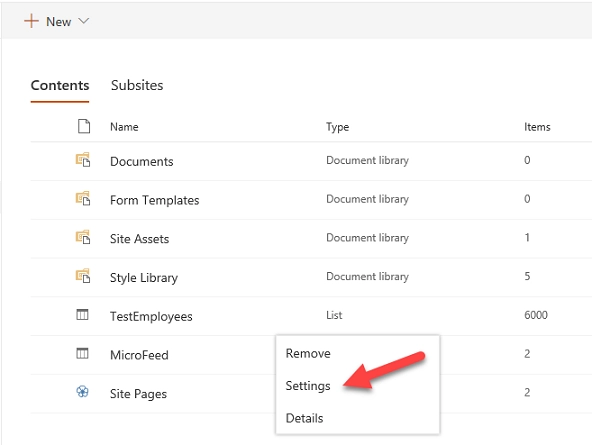Click the item count 2 for MicroFeed
The image size is (592, 445).
[x=527, y=354]
